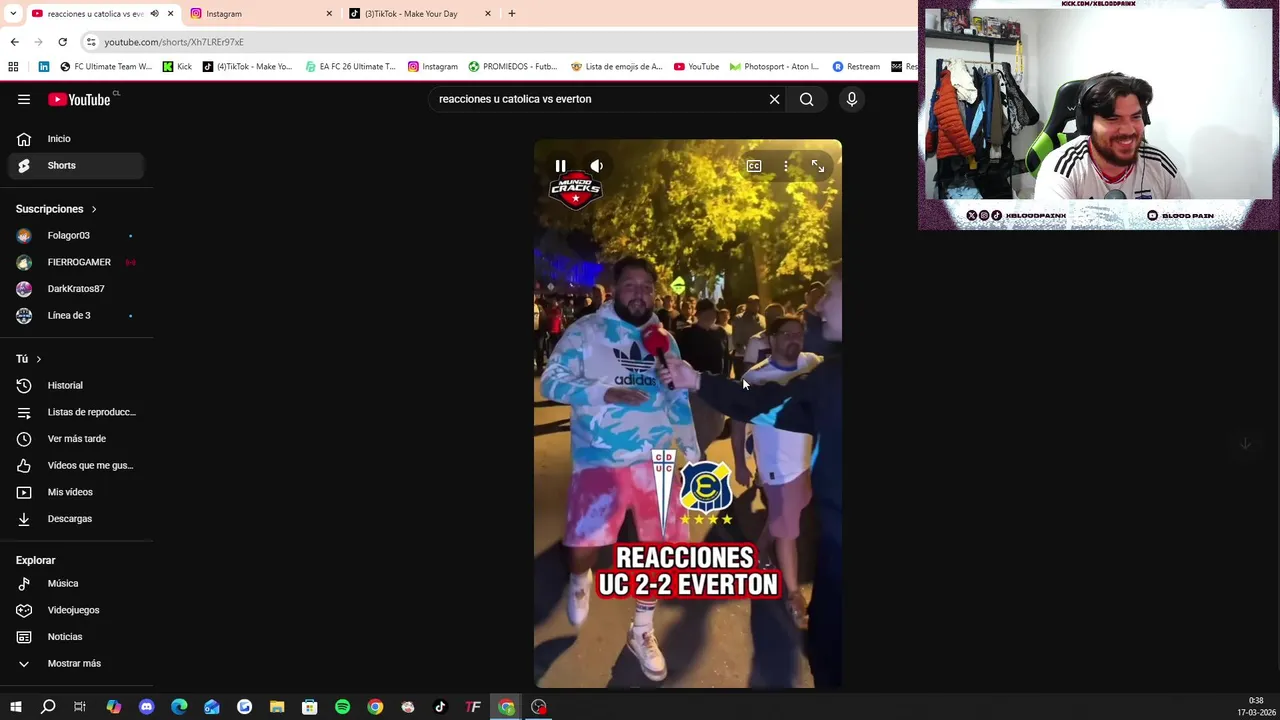Open the LinkedIn bookmark
The height and width of the screenshot is (720, 1280).
pos(44,67)
